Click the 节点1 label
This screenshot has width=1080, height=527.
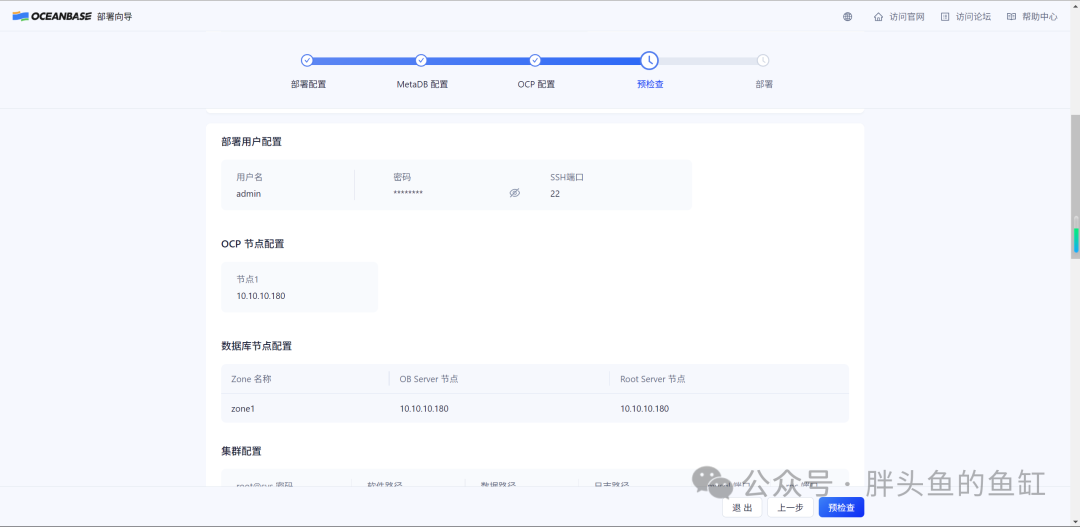click(x=247, y=279)
